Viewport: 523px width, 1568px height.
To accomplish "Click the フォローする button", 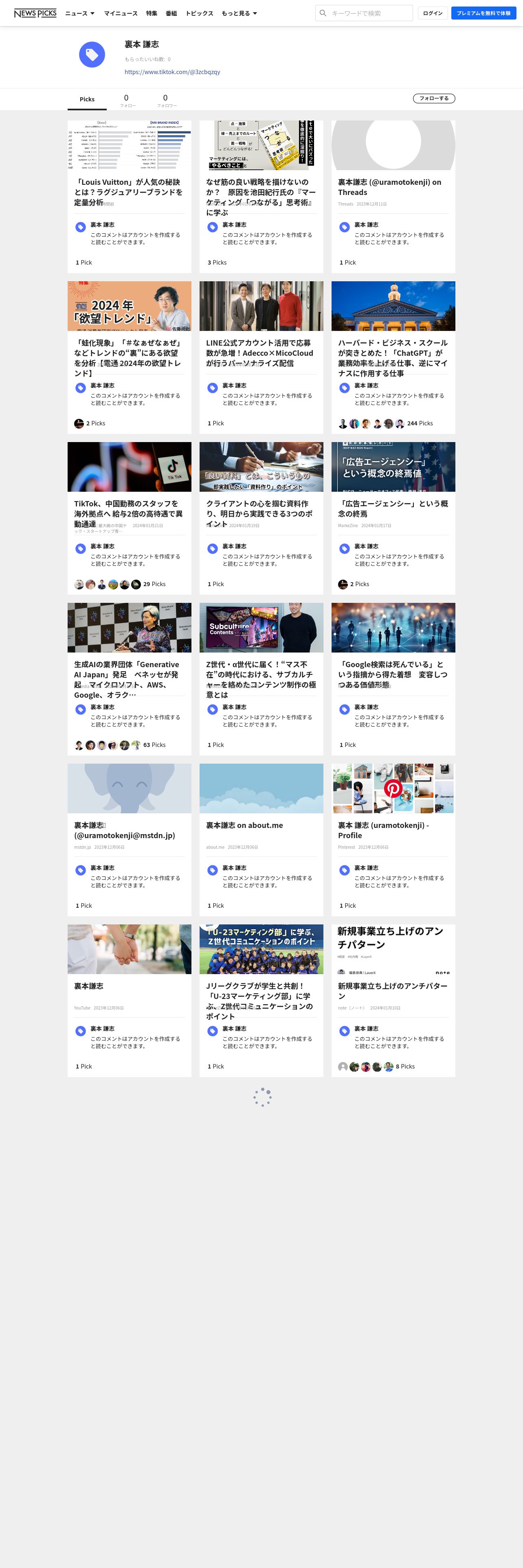I will pyautogui.click(x=434, y=98).
